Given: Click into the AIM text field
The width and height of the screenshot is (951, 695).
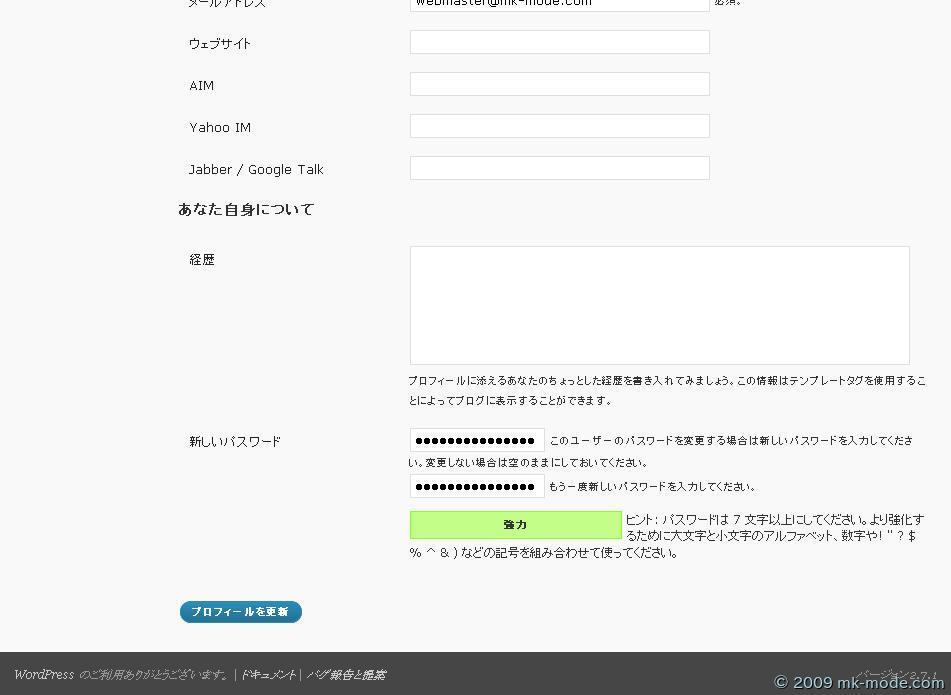Looking at the screenshot, I should pos(559,84).
